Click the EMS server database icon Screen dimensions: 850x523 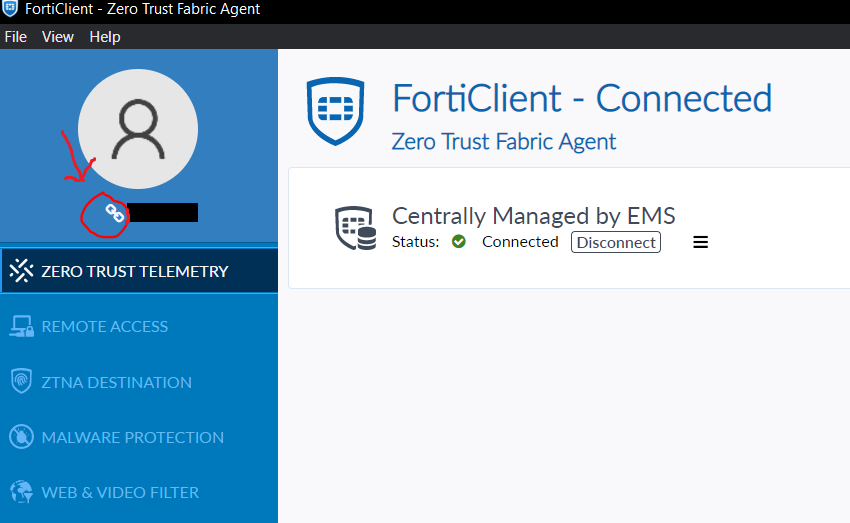[x=355, y=228]
